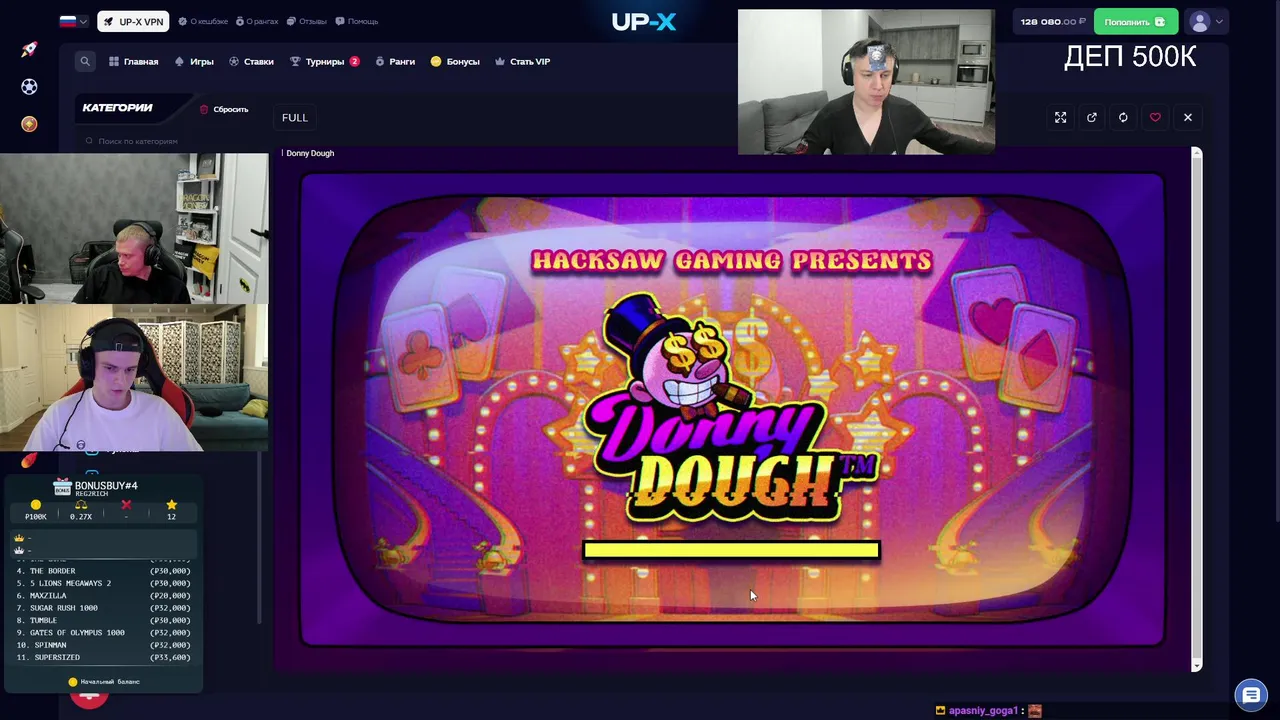Click the orange coin sidebar icon
The width and height of the screenshot is (1280, 720).
click(29, 124)
